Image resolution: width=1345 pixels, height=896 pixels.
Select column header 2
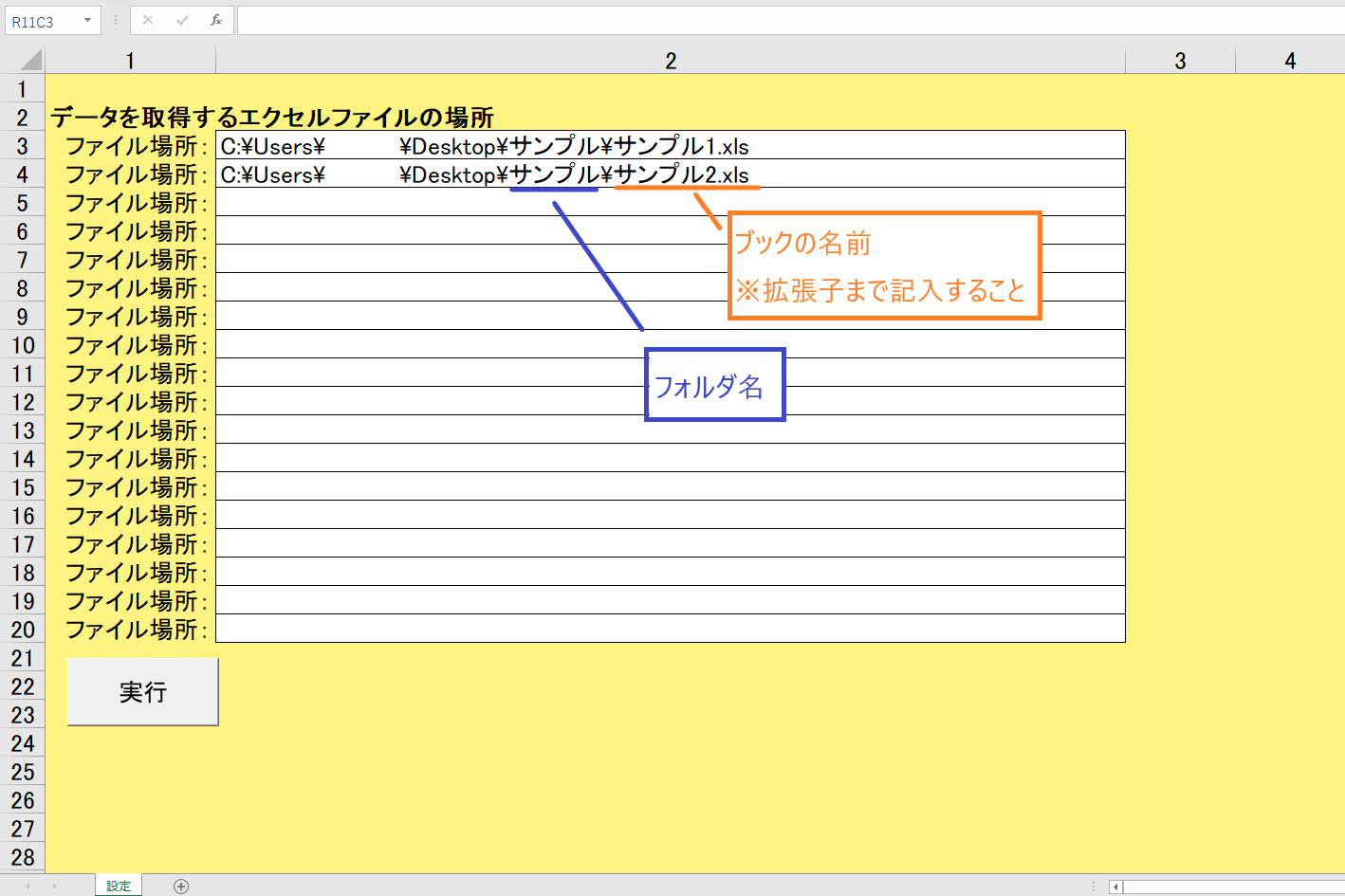[671, 61]
